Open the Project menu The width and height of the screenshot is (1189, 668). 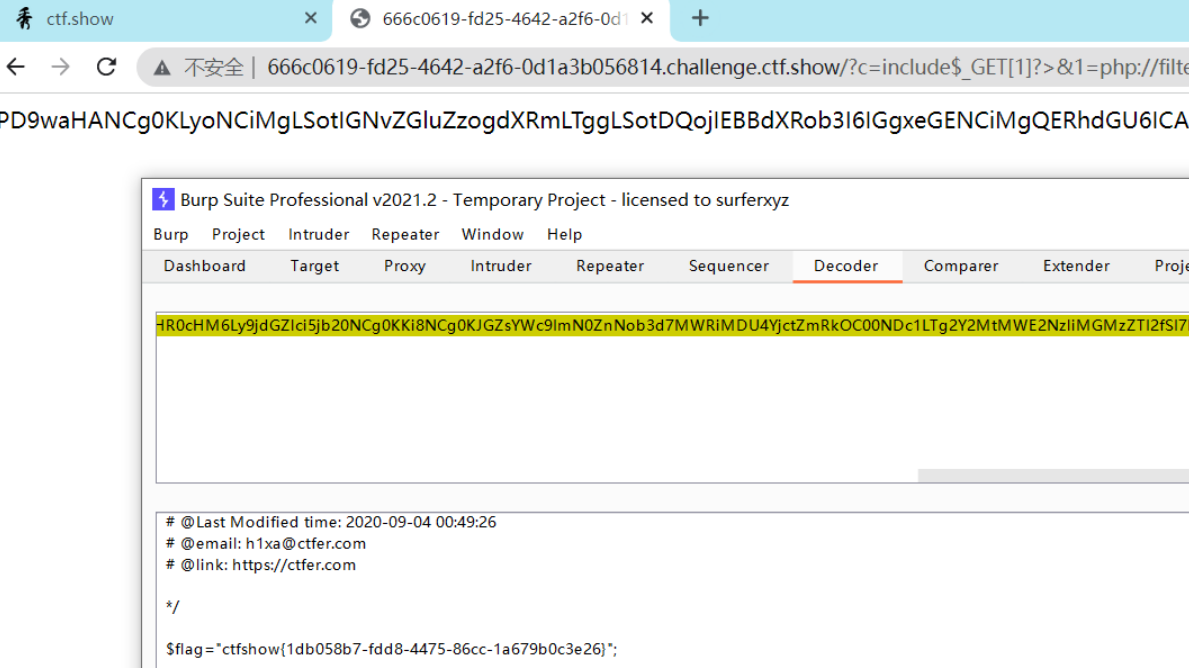click(x=238, y=234)
